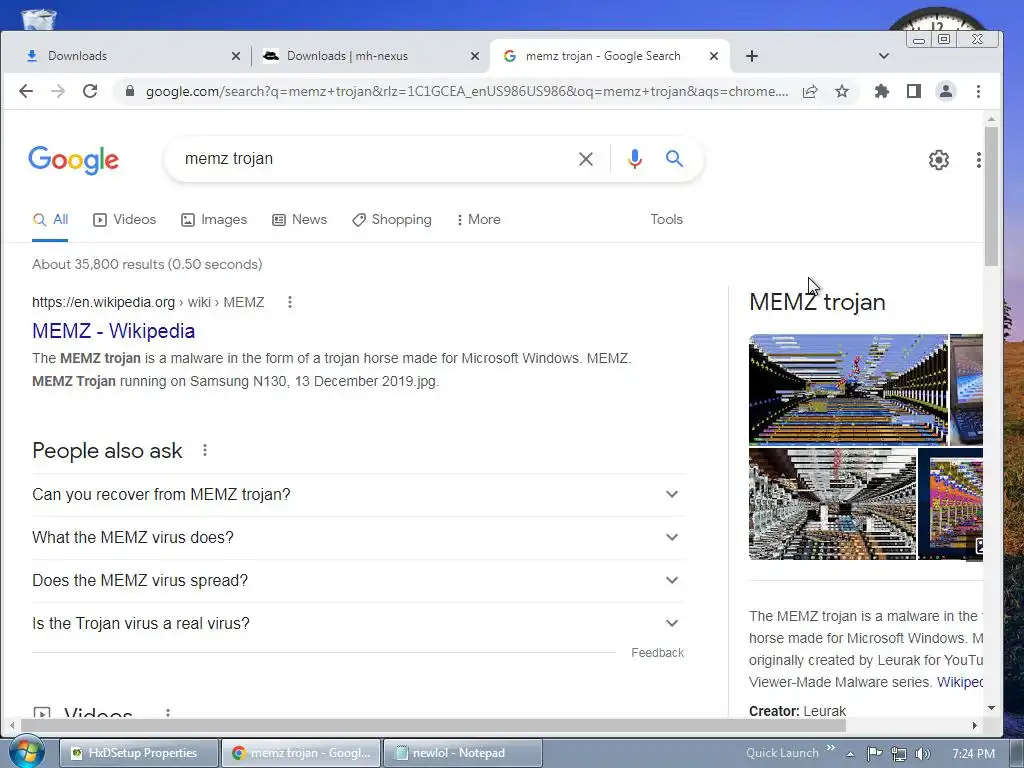1024x768 pixels.
Task: Expand 'Does the MEMZ virus spread?'
Action: coord(358,581)
